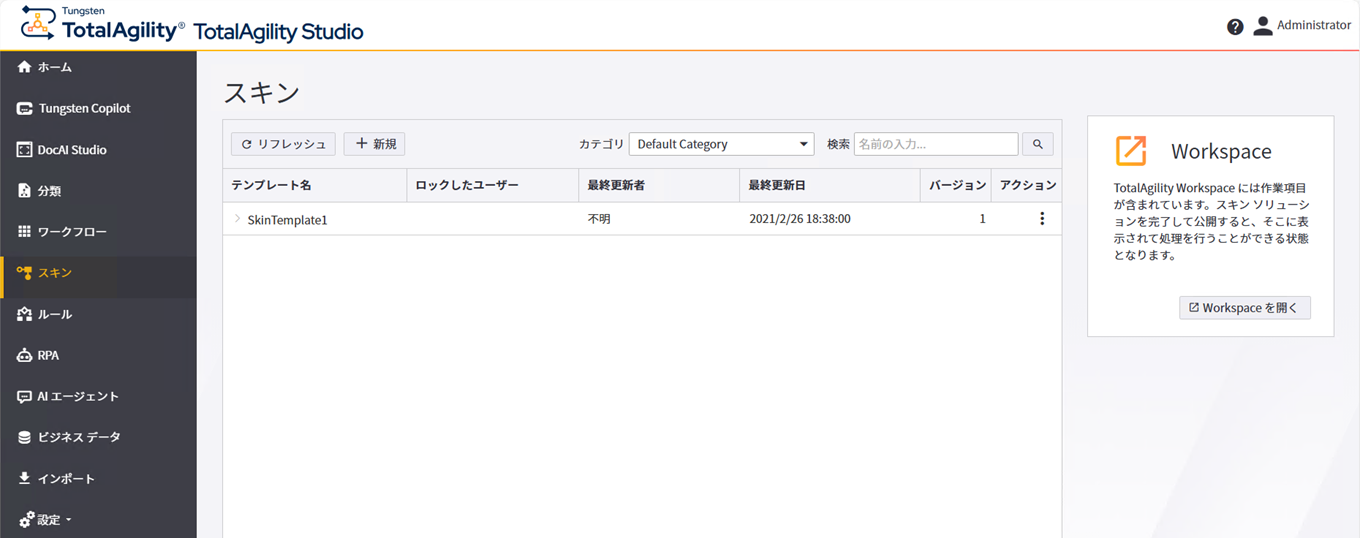Expand the 設定 settings menu

(x=48, y=520)
